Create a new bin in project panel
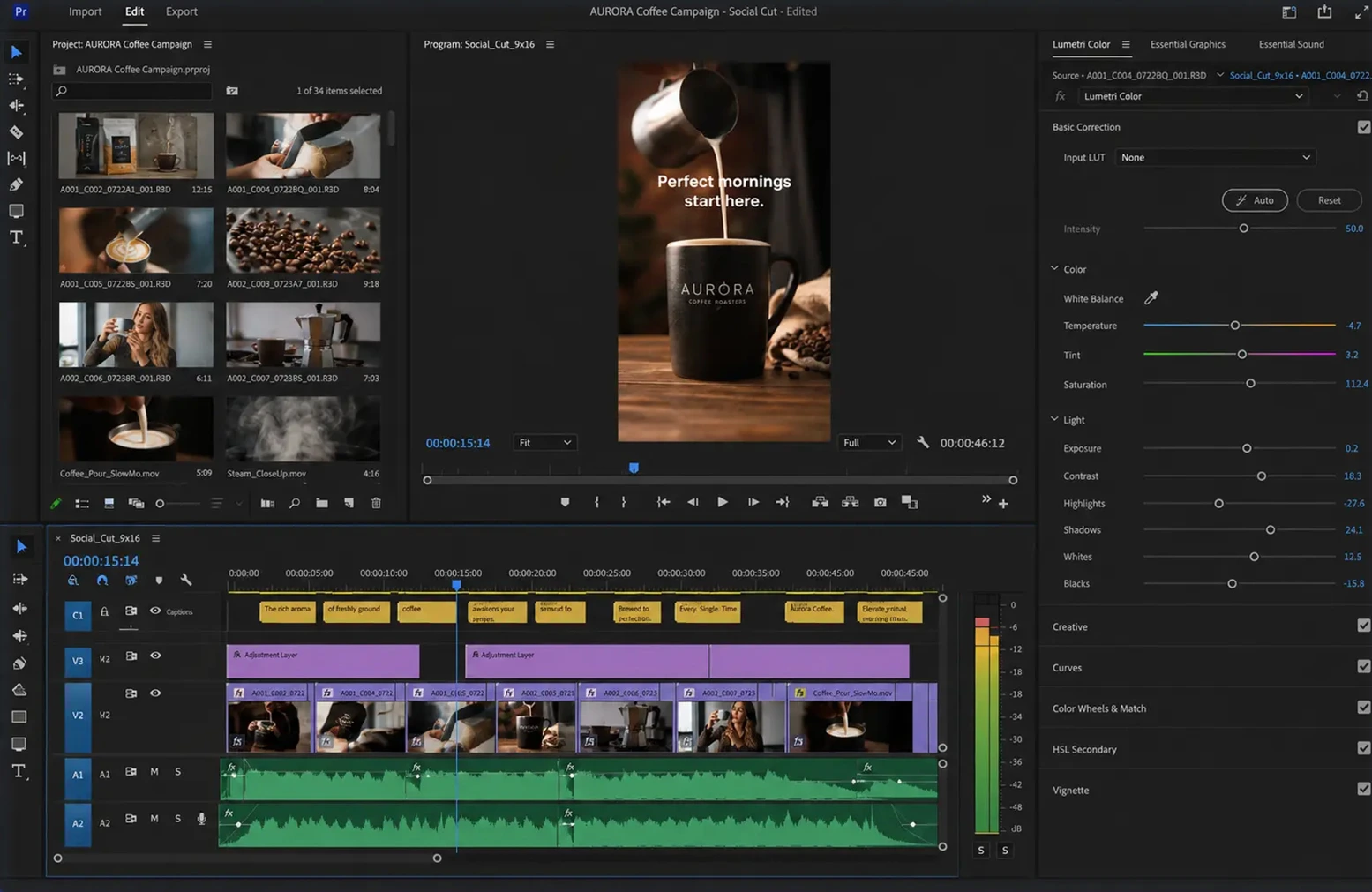This screenshot has width=1372, height=892. click(x=322, y=503)
